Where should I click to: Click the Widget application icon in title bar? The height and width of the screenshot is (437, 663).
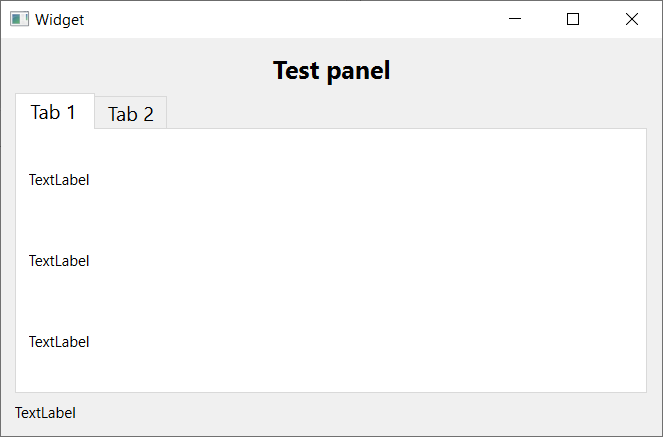coord(19,19)
